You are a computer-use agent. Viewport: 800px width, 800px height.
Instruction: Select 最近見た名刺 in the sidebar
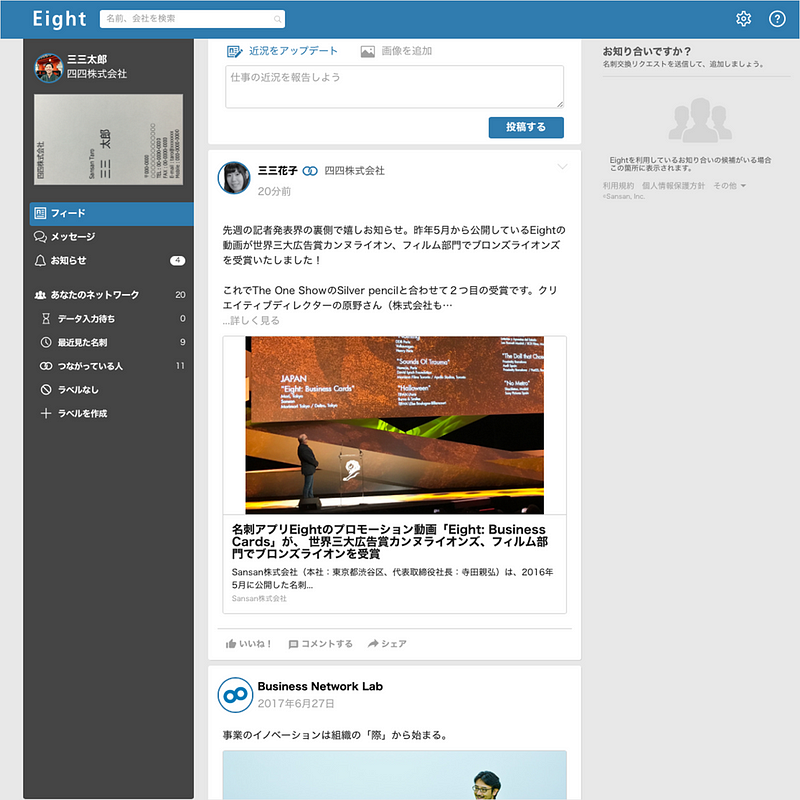tap(112, 342)
